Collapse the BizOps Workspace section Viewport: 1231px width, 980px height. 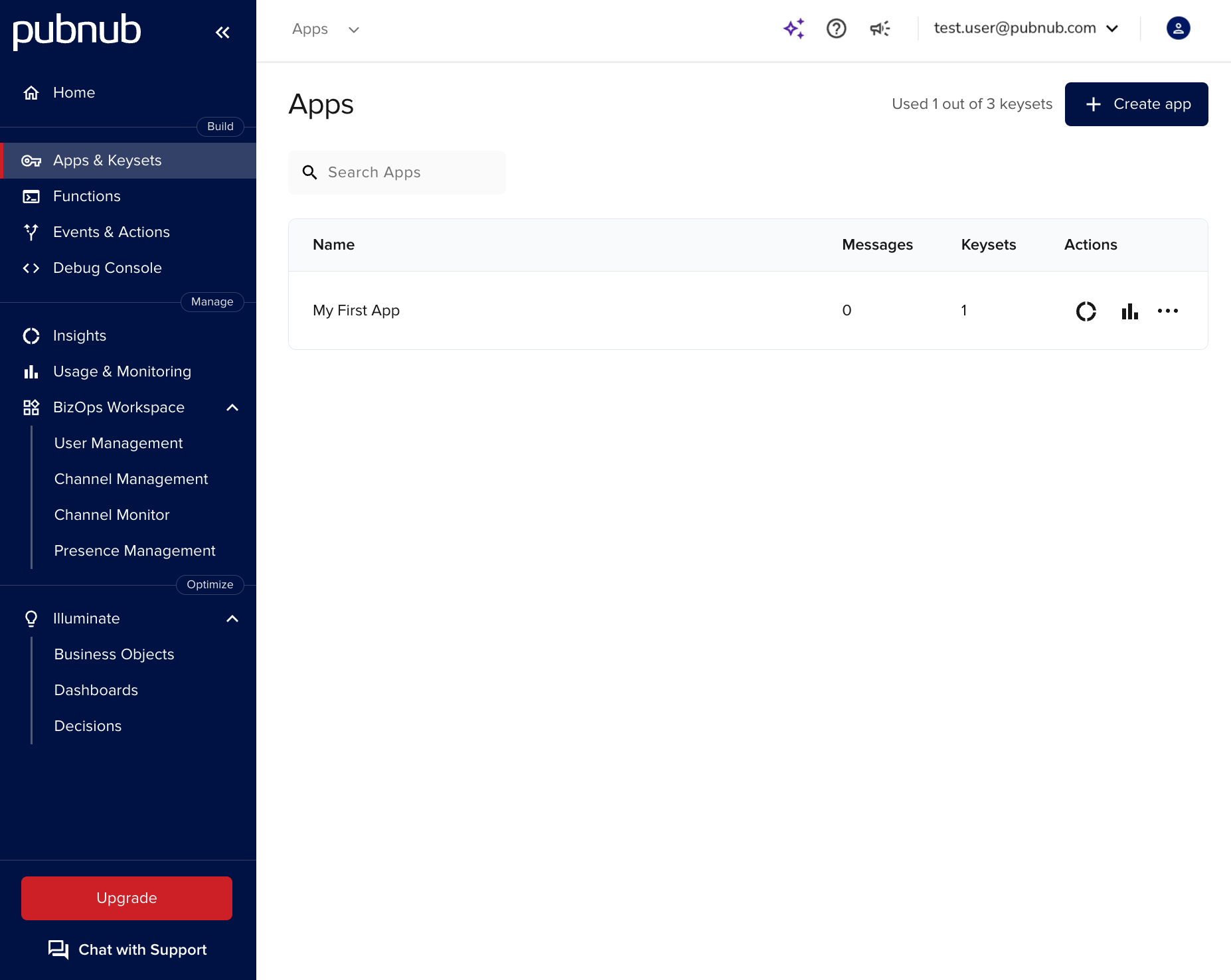(x=232, y=407)
